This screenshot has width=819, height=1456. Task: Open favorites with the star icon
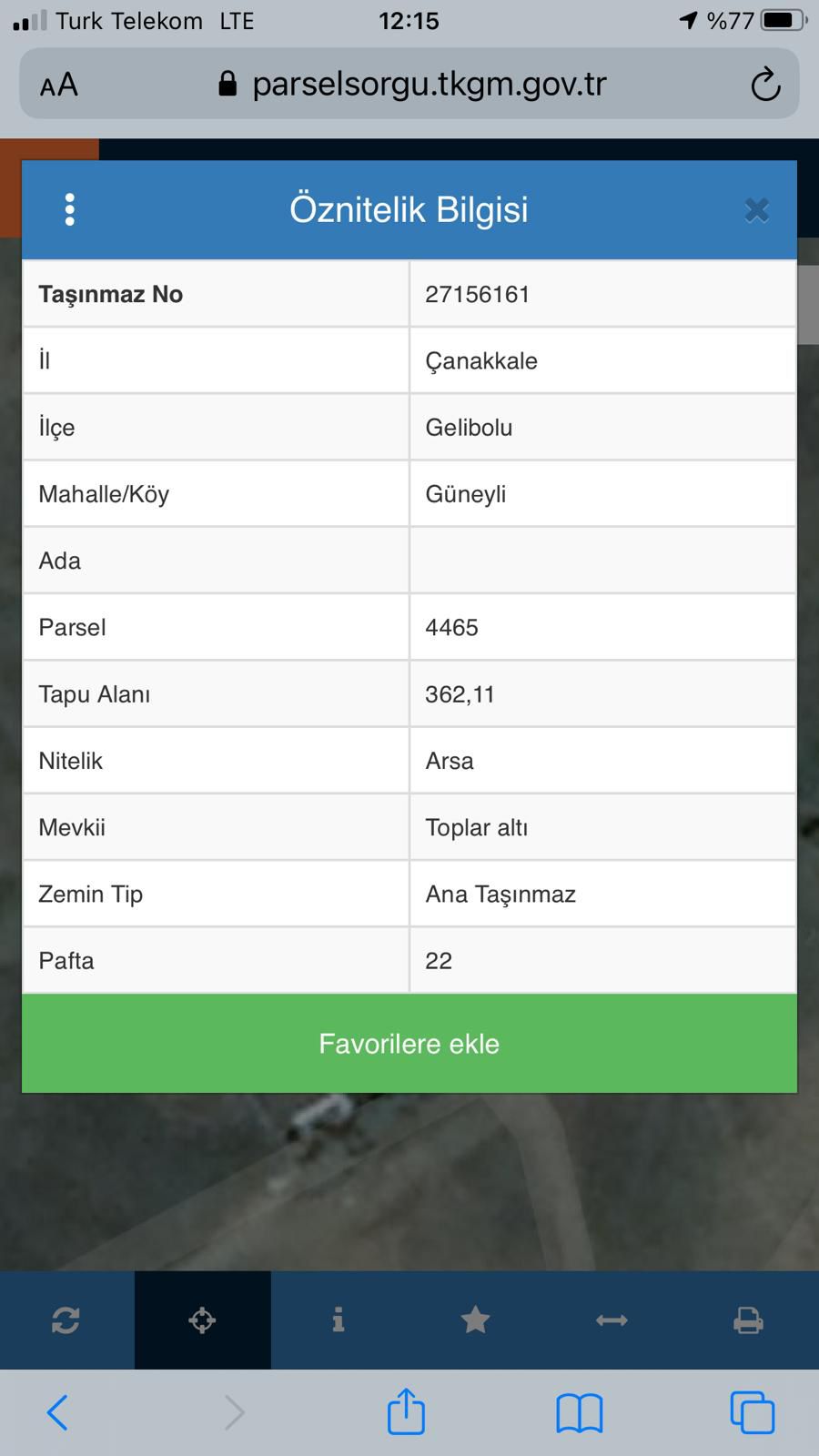[475, 1319]
